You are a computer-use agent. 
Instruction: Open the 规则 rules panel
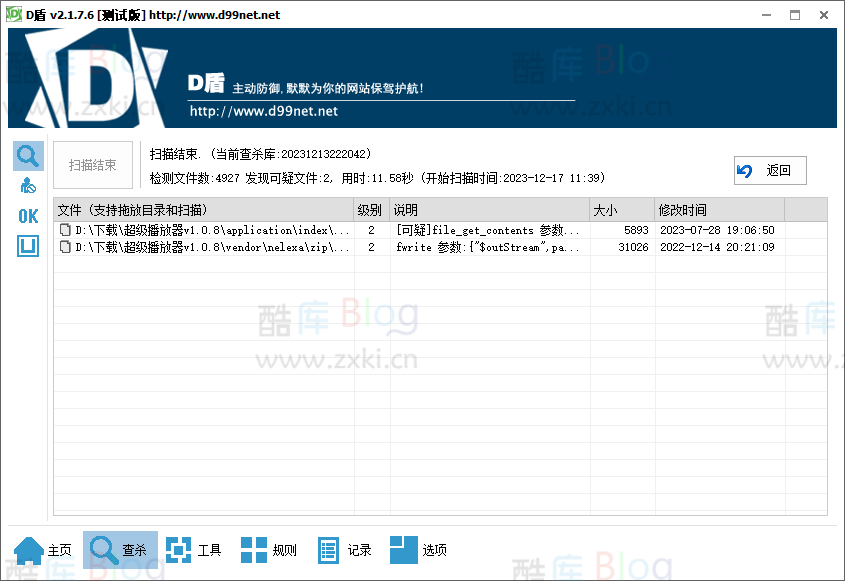point(269,549)
